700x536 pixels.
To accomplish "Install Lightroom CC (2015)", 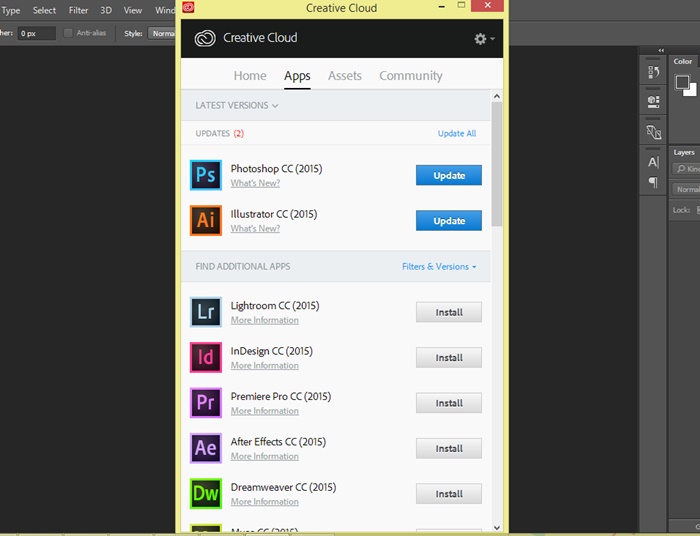I will pyautogui.click(x=449, y=312).
